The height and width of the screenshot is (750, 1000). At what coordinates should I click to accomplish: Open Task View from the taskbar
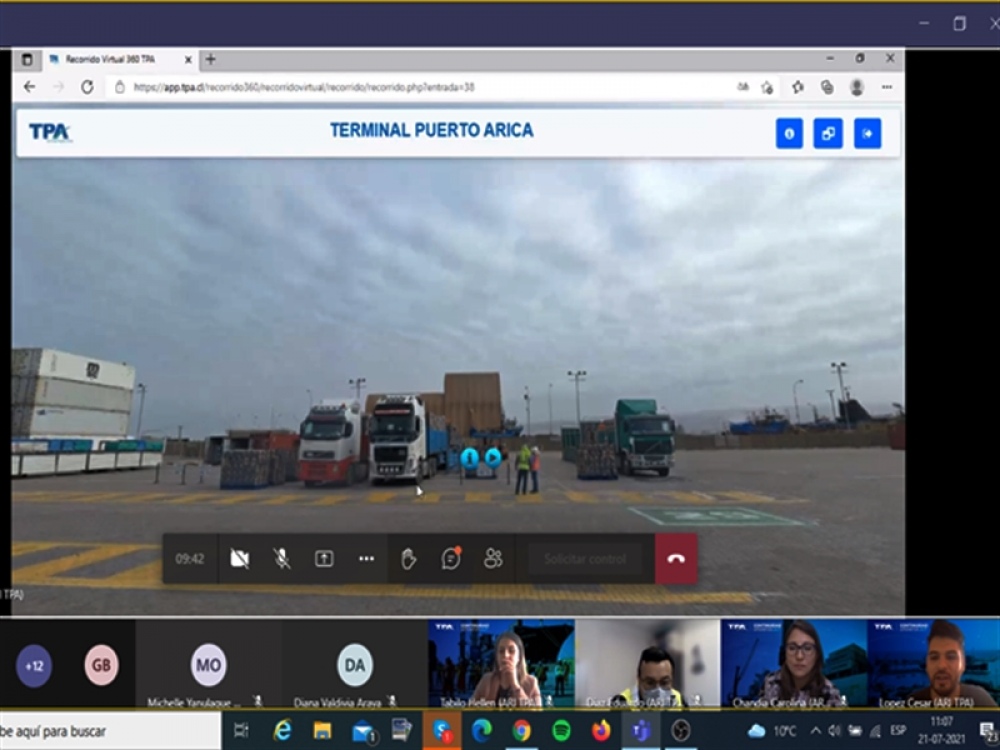click(x=241, y=731)
